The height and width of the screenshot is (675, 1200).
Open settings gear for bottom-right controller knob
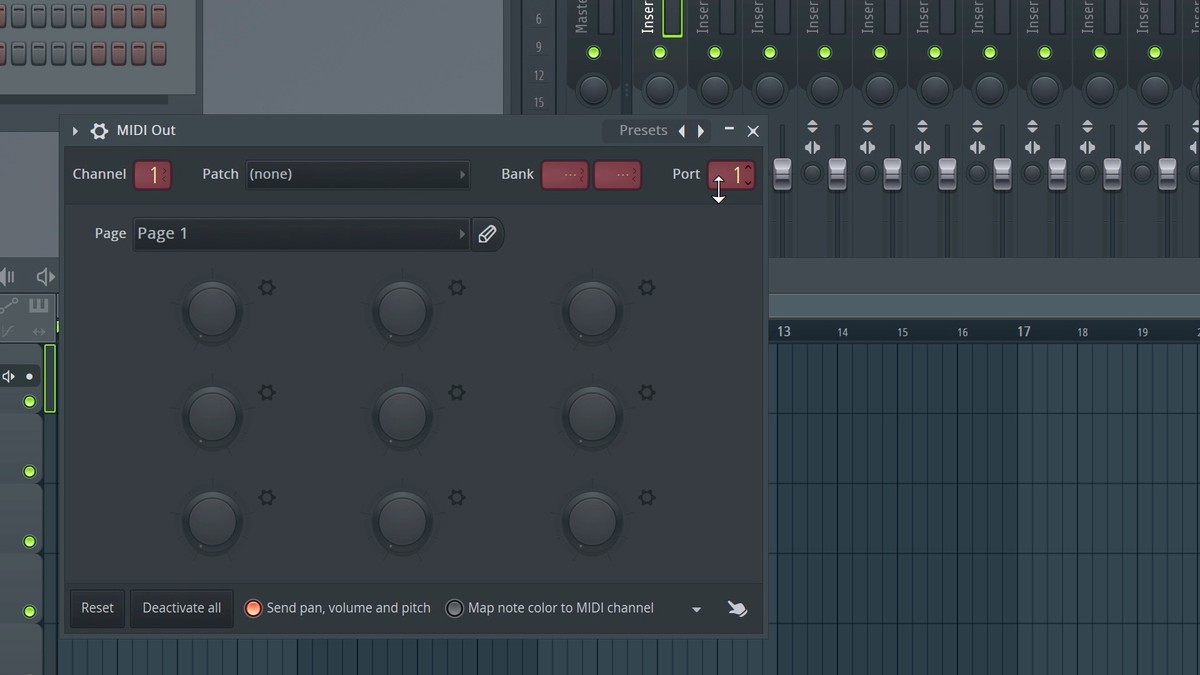point(646,498)
